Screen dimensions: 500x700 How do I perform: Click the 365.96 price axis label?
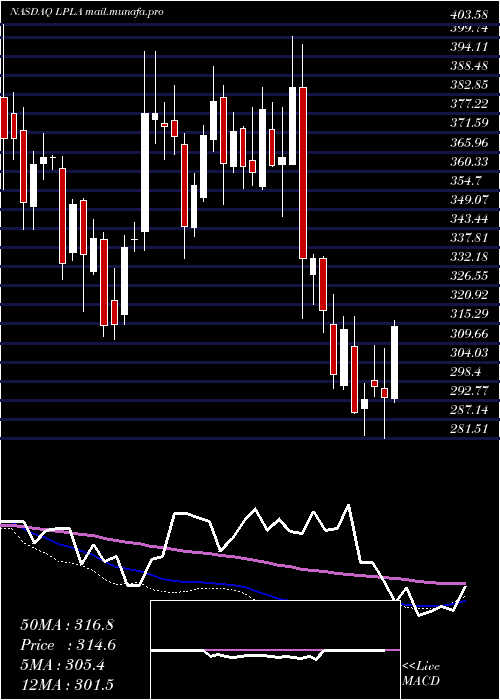tap(469, 142)
